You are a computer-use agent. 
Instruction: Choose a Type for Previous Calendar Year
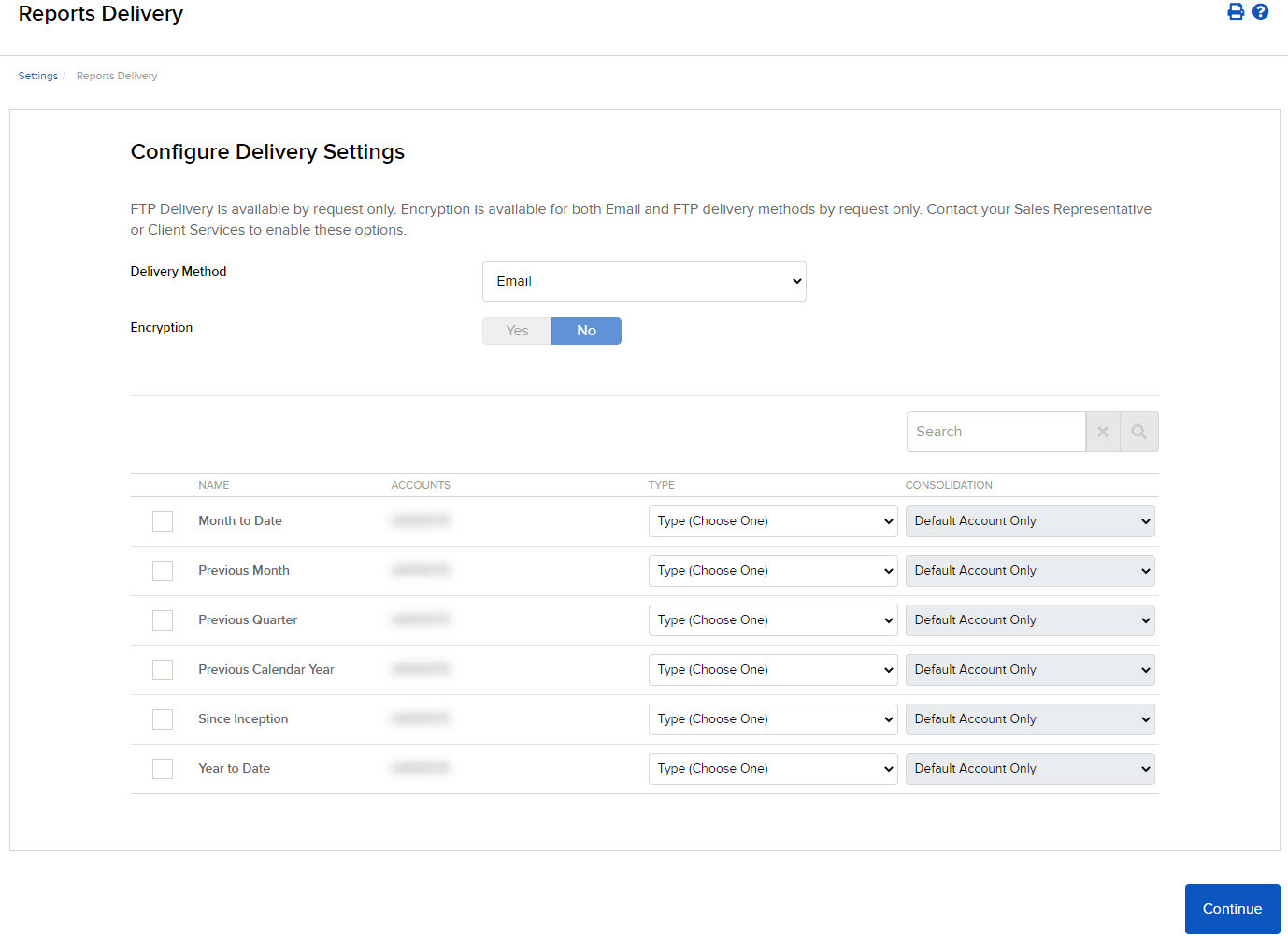click(772, 669)
